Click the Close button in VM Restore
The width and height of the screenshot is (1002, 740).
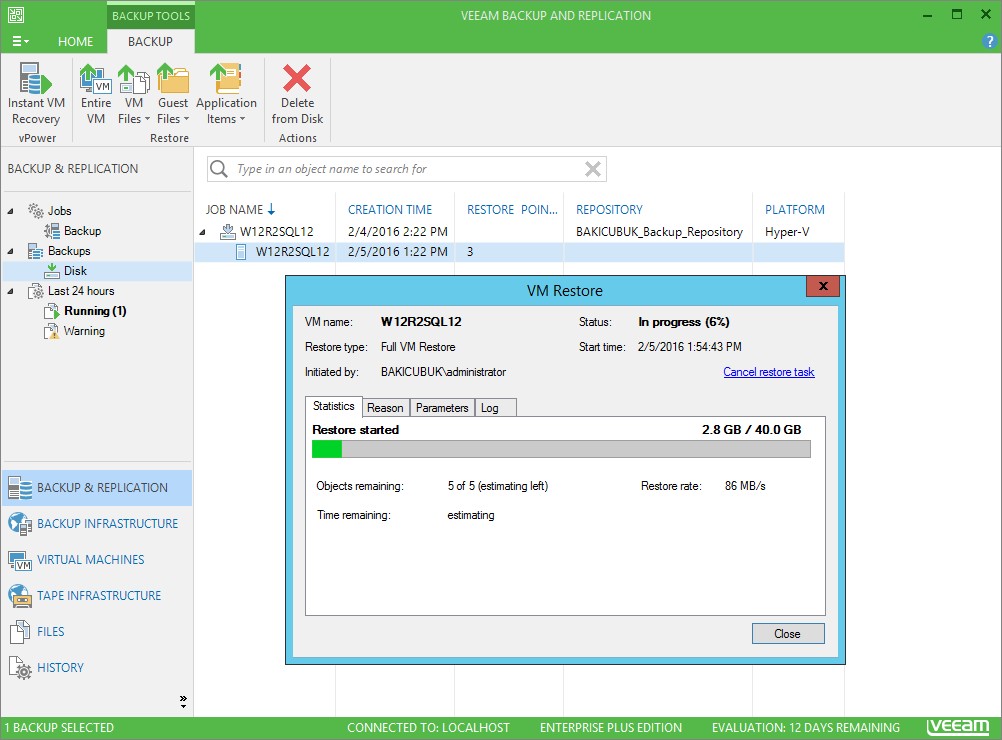[x=787, y=633]
